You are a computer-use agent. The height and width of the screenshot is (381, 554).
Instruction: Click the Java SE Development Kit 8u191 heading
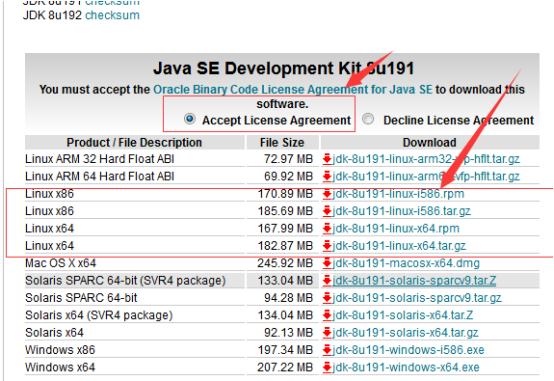click(x=284, y=68)
